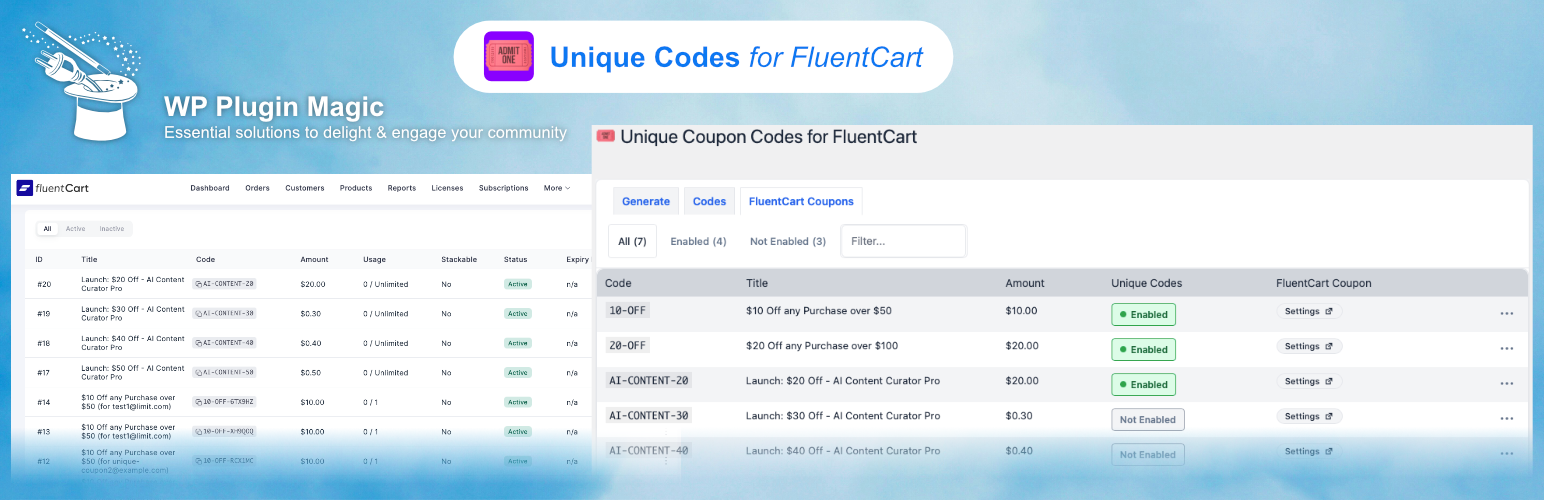Toggle Not Enabled badge for AI-CONTENT-40
The image size is (1544, 500).
(x=1148, y=454)
